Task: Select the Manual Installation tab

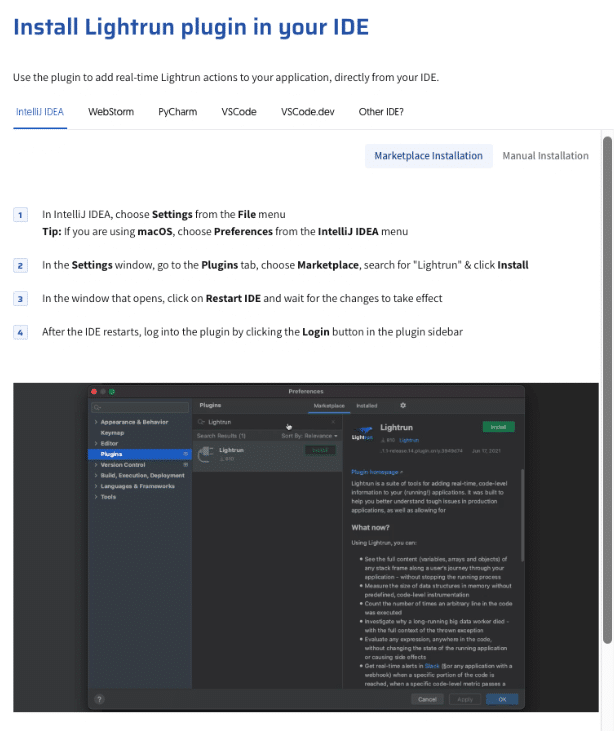Action: pyautogui.click(x=545, y=156)
